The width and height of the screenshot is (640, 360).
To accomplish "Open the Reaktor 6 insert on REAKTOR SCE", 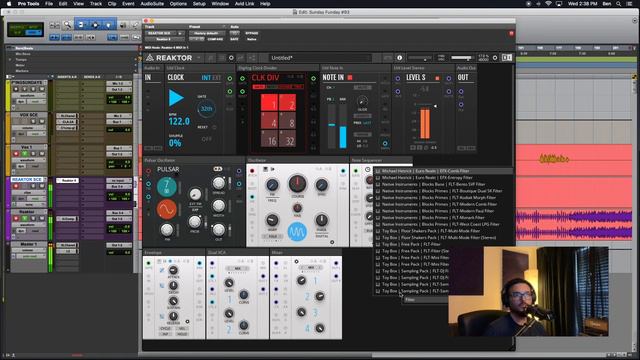I will point(67,180).
